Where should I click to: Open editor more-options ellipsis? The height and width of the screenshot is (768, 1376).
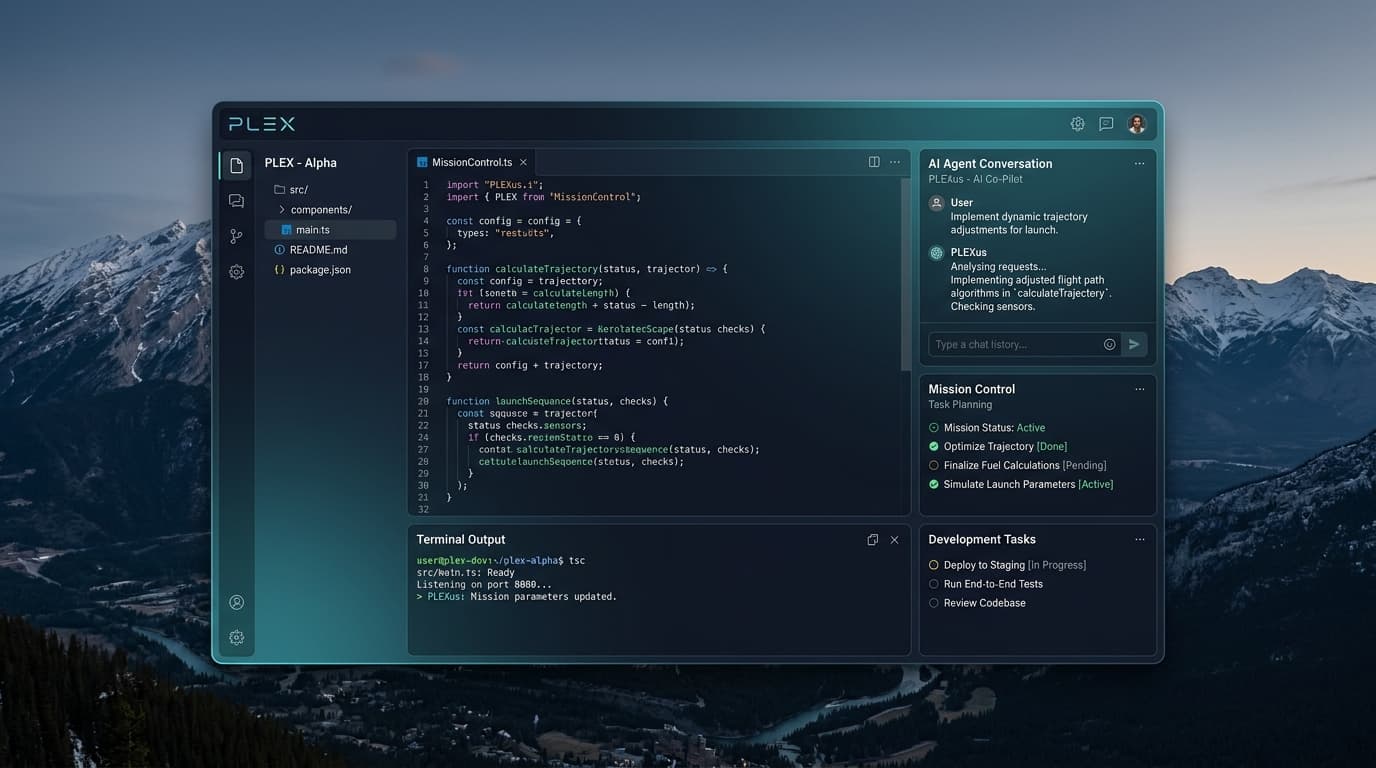pos(895,162)
